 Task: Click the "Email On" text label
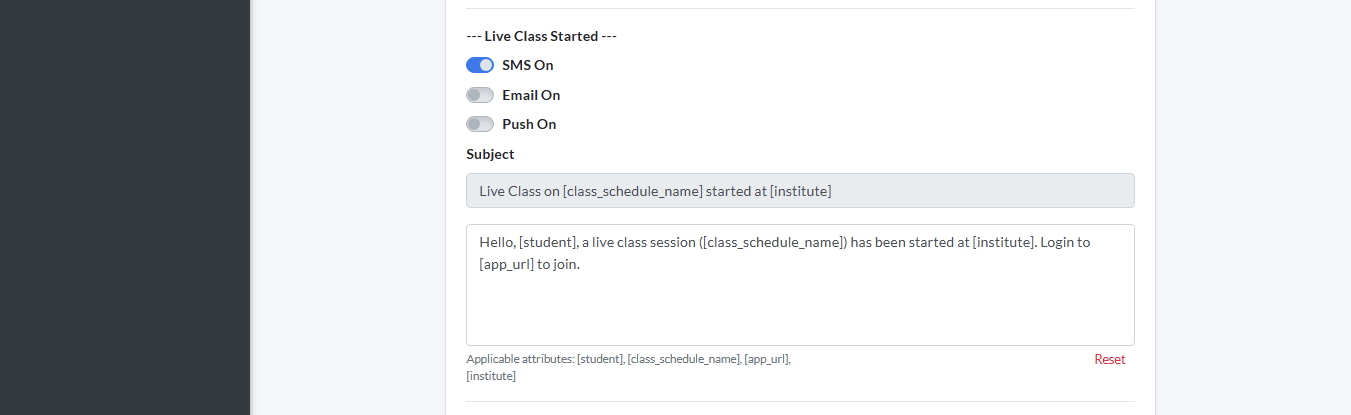[531, 95]
